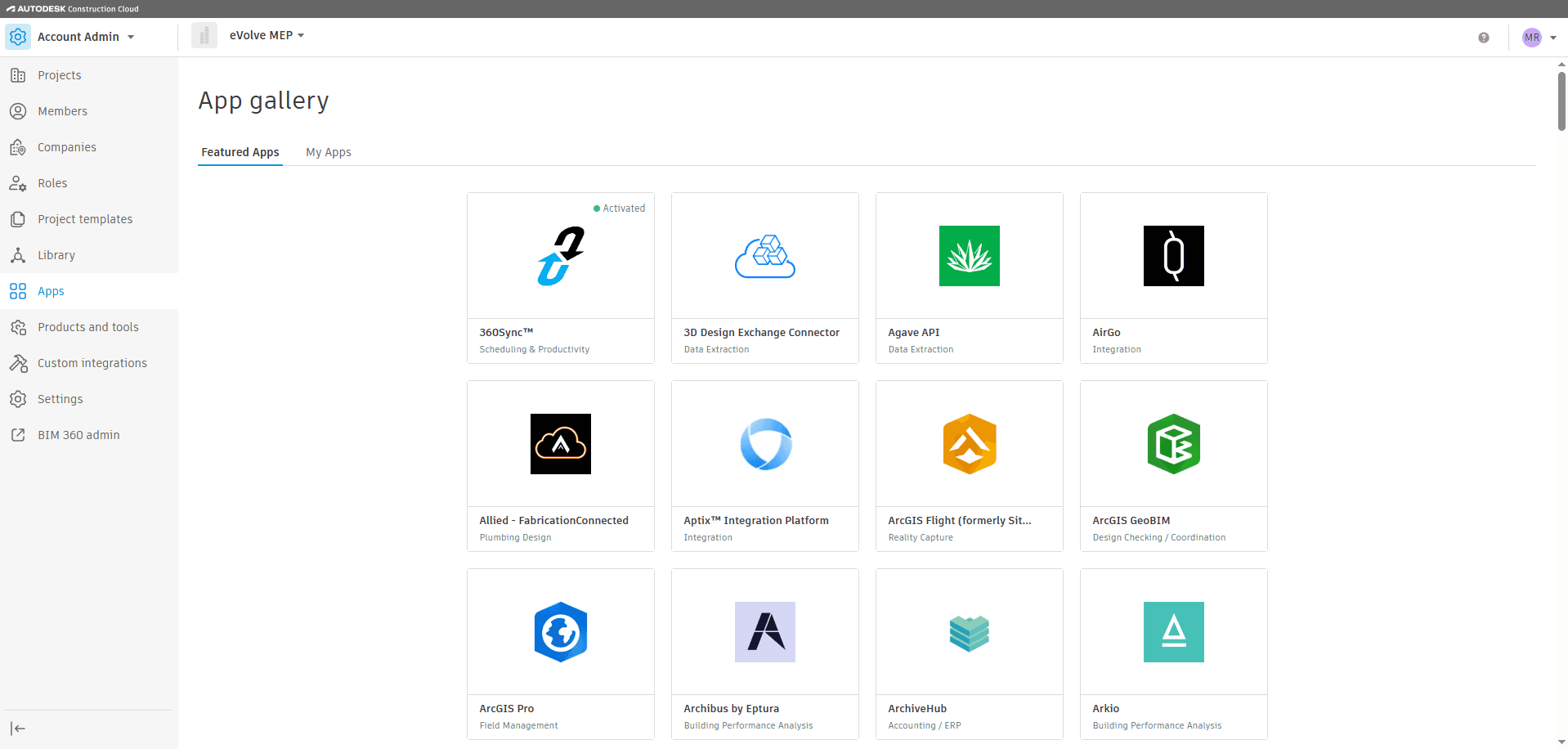Switch to the Featured Apps tab
Screen dimensions: 1568x749
(240, 152)
